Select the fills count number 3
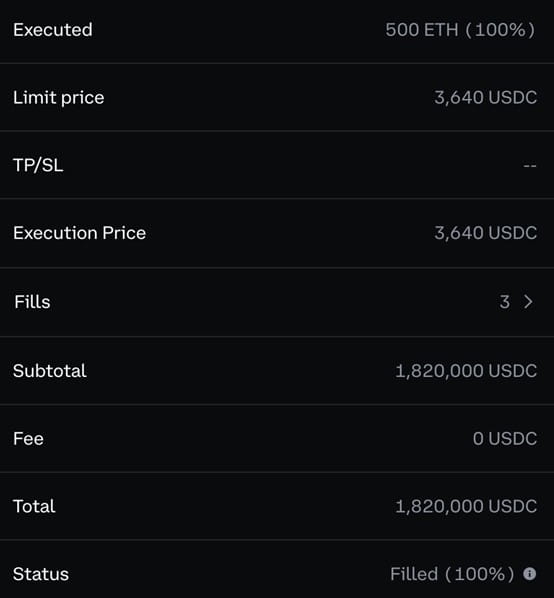The height and width of the screenshot is (598, 554). [x=505, y=302]
